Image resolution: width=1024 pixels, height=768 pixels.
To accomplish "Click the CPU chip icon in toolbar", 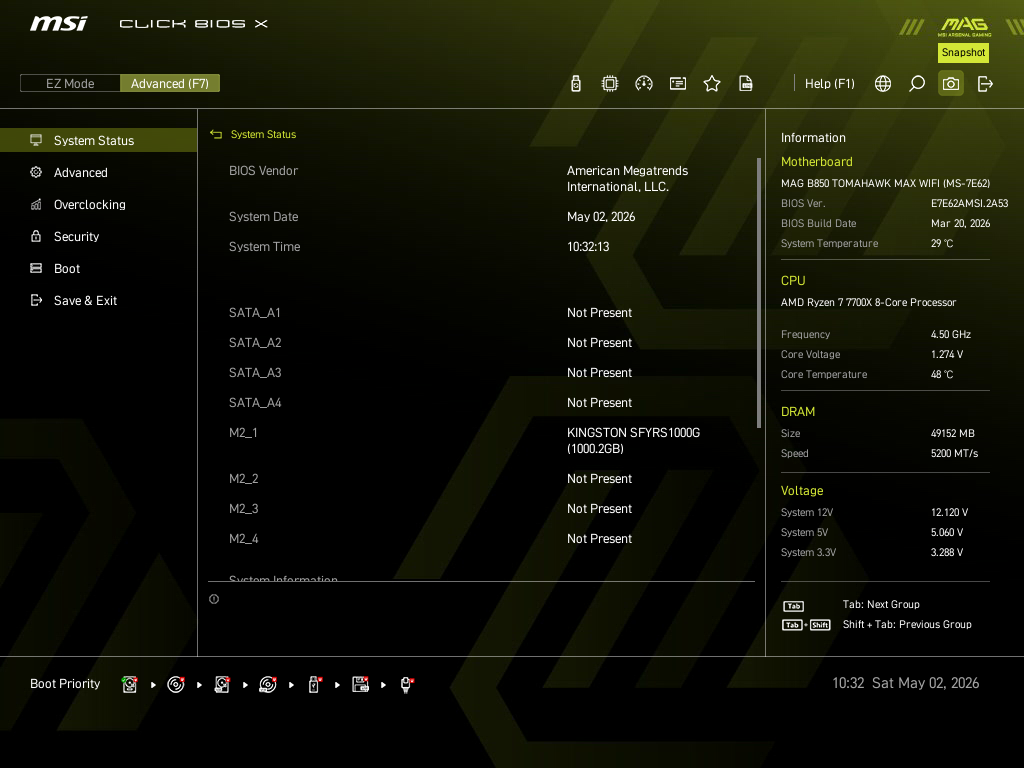I will coord(609,84).
